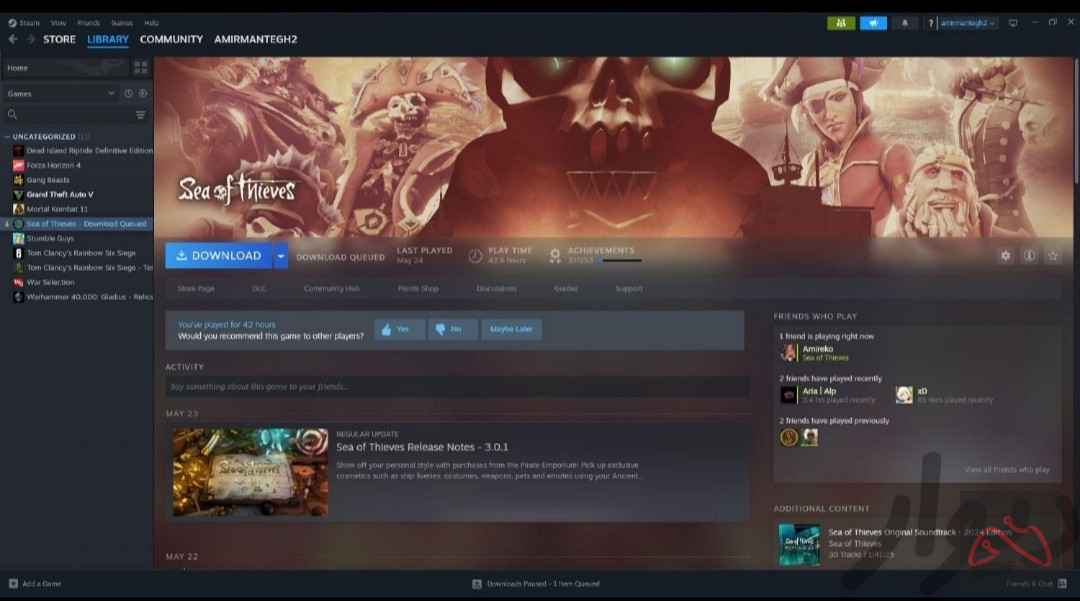
Task: Open the green friends activity icon
Action: click(x=841, y=23)
